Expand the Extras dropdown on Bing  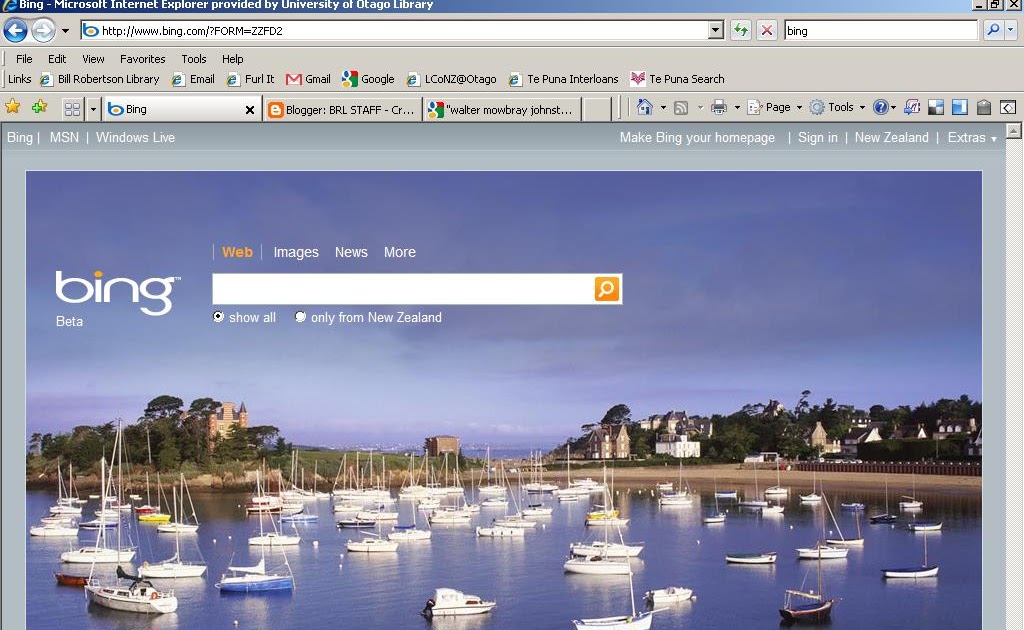pyautogui.click(x=968, y=138)
